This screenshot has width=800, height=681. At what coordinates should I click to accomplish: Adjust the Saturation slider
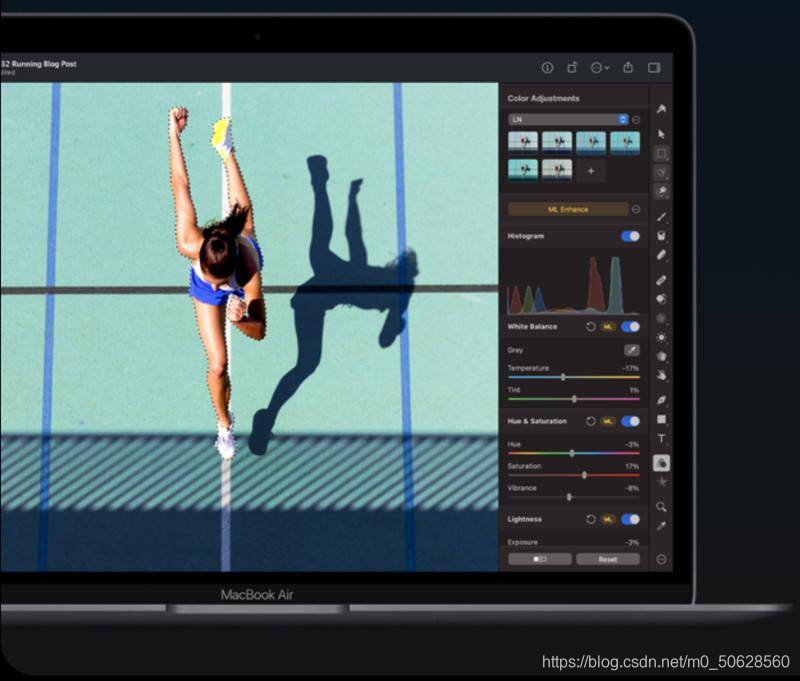[573, 475]
